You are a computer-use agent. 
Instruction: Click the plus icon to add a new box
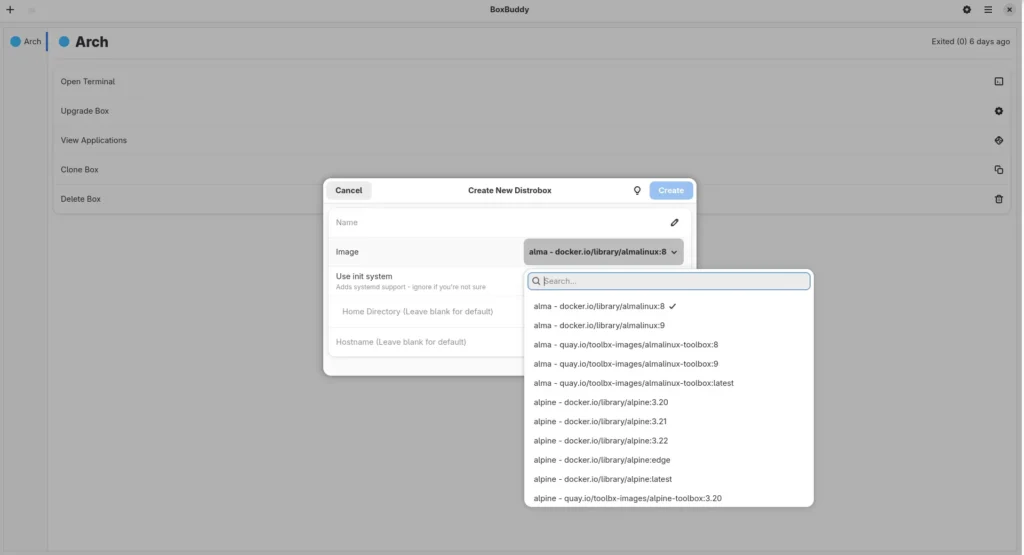tap(10, 10)
